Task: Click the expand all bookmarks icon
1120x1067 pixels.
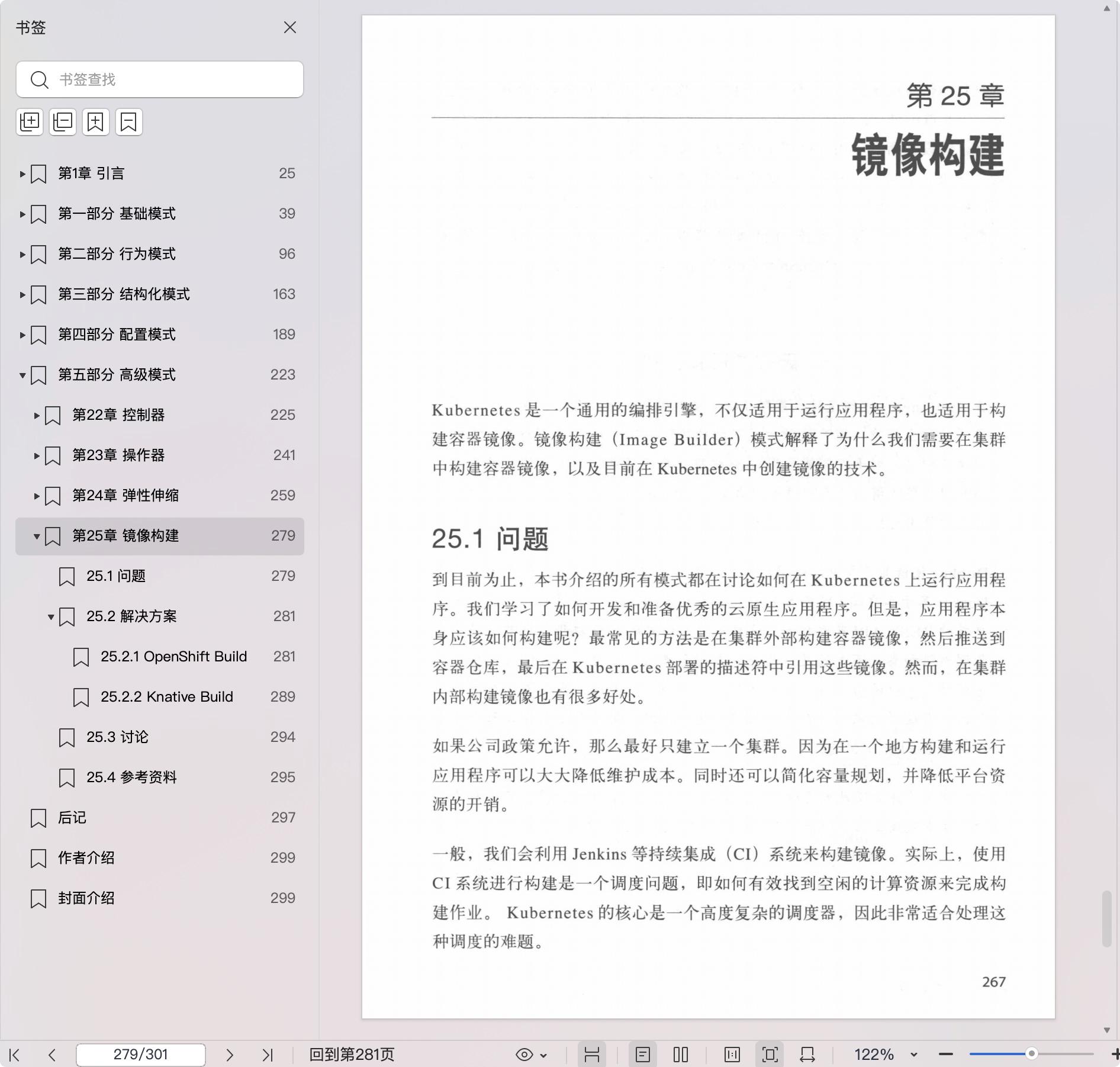Action: [30, 122]
